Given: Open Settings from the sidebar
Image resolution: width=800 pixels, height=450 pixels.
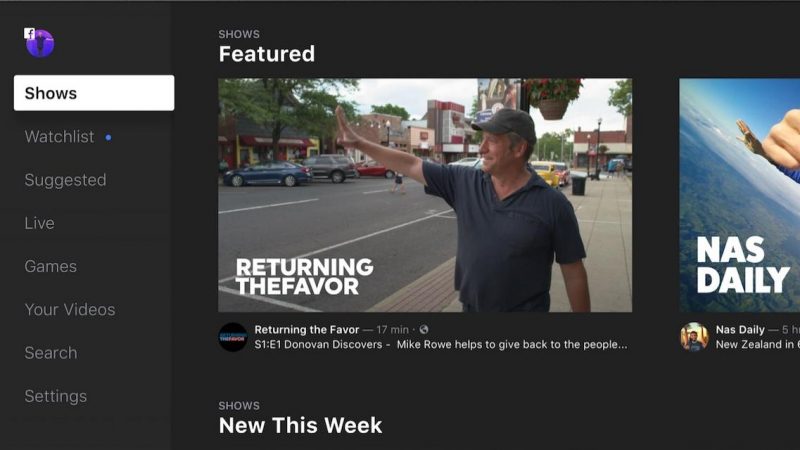Looking at the screenshot, I should [56, 396].
